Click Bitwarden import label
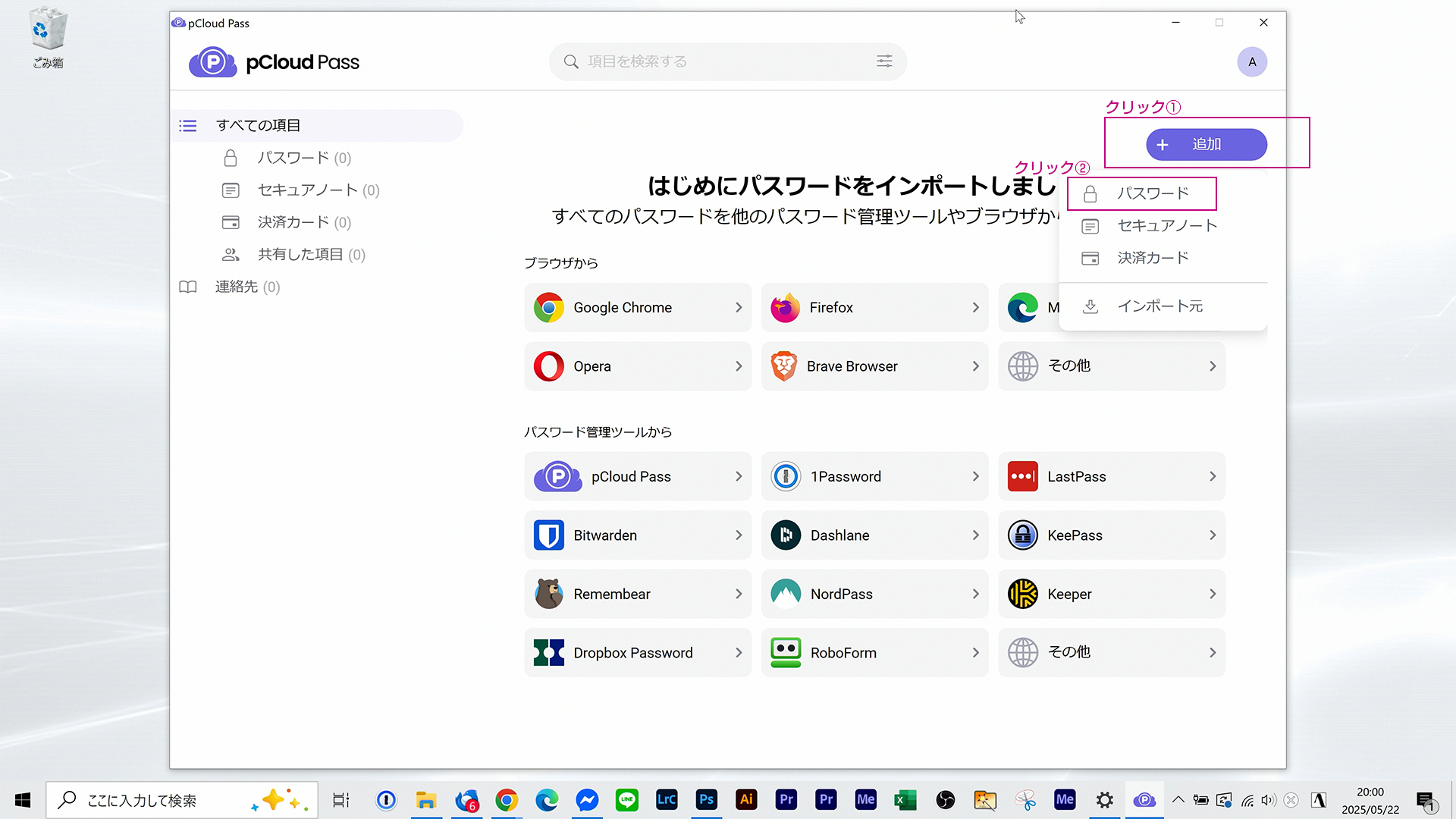 click(605, 535)
